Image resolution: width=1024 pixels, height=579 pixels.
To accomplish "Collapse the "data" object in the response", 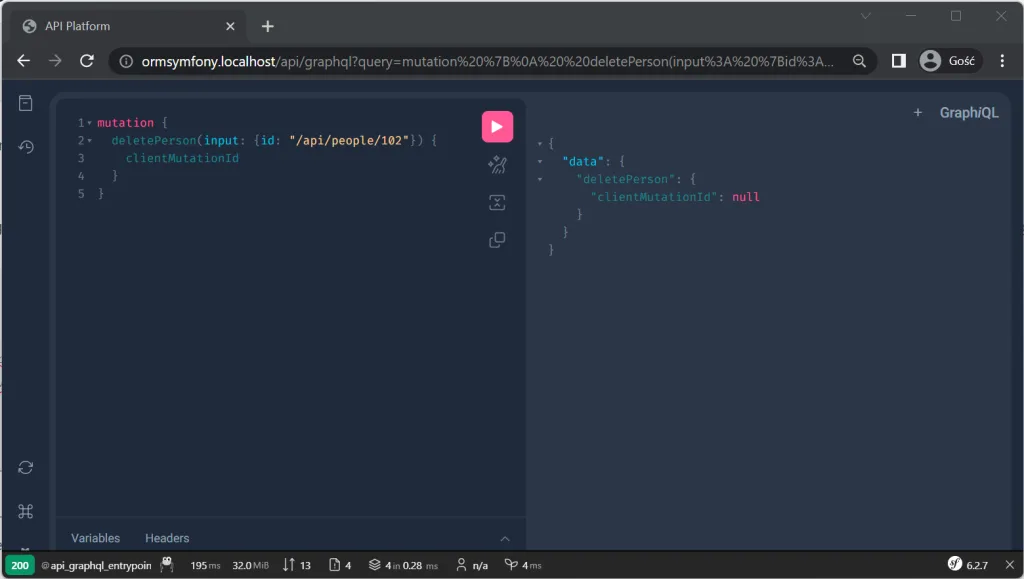I will (x=540, y=161).
